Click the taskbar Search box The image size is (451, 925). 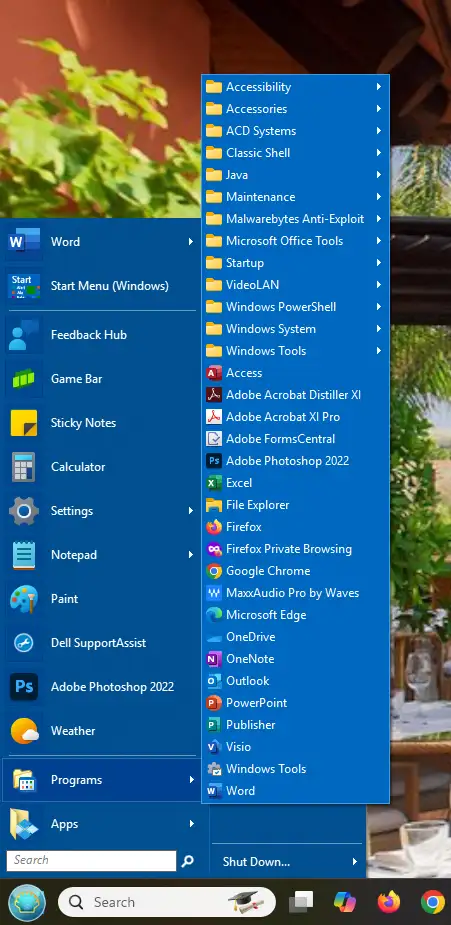(x=167, y=902)
